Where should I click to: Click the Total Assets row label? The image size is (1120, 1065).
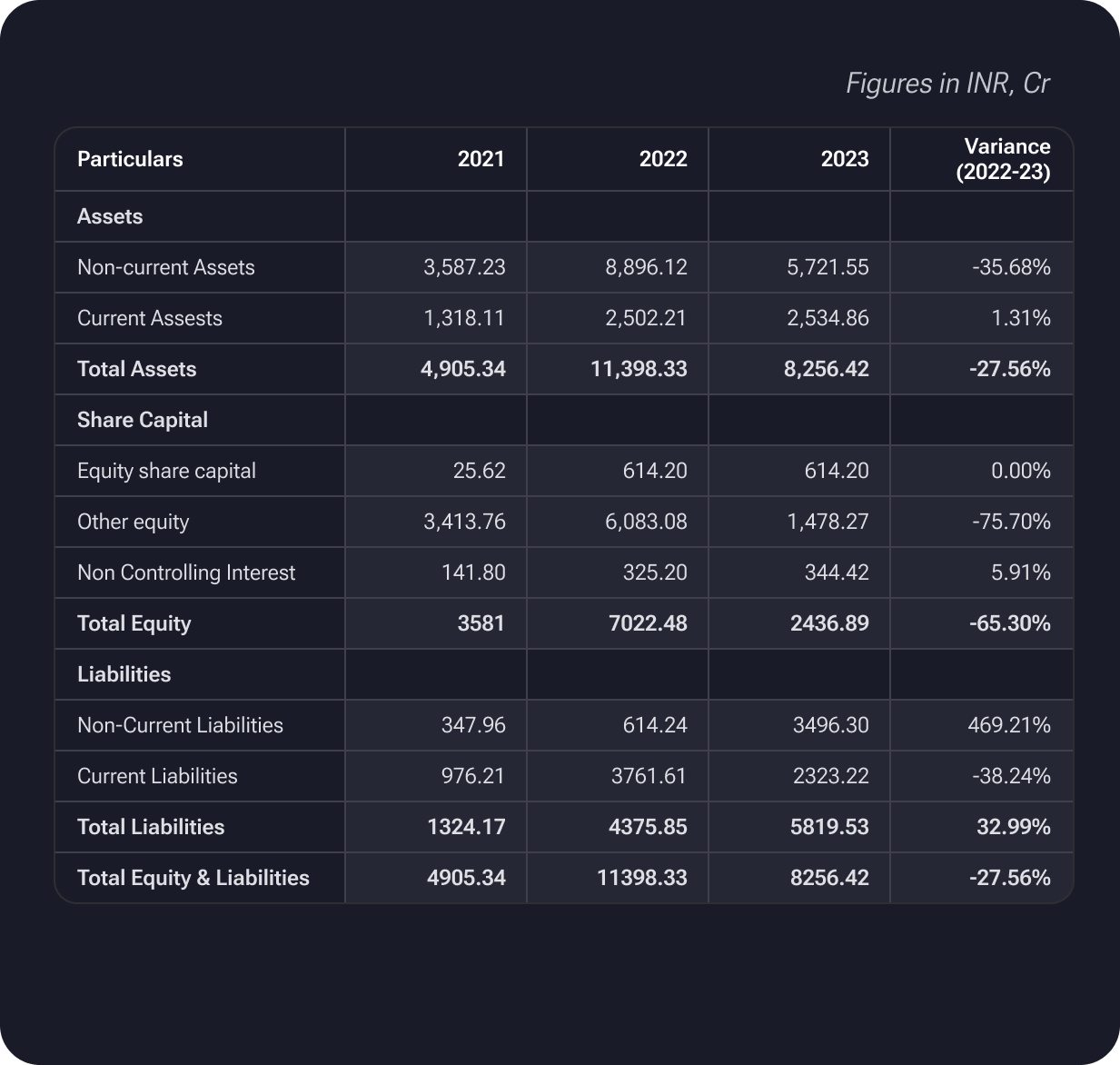(x=136, y=369)
